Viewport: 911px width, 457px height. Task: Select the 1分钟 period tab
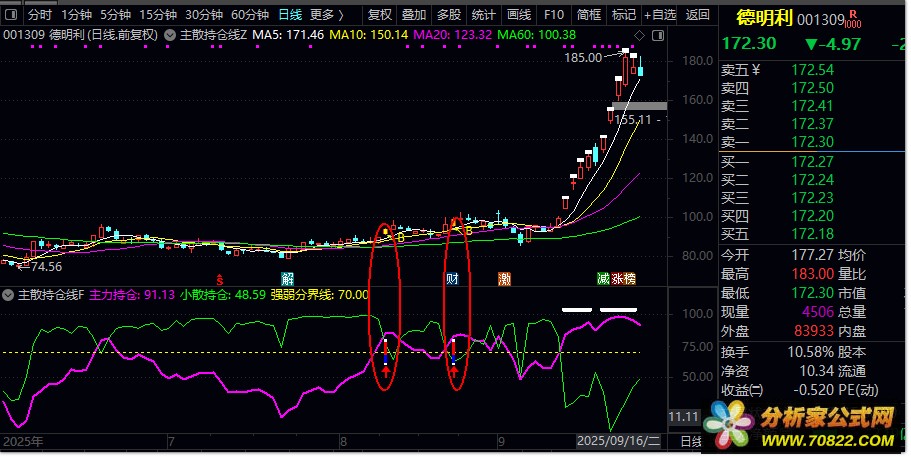tap(77, 15)
